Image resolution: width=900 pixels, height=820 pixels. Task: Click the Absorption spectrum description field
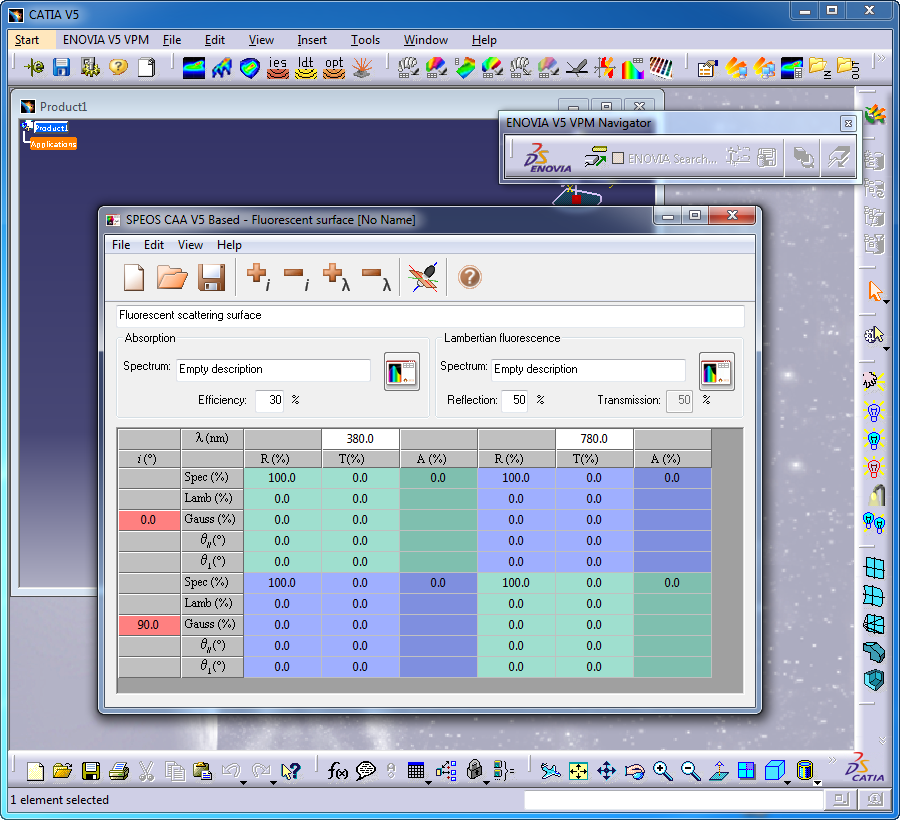(x=273, y=370)
